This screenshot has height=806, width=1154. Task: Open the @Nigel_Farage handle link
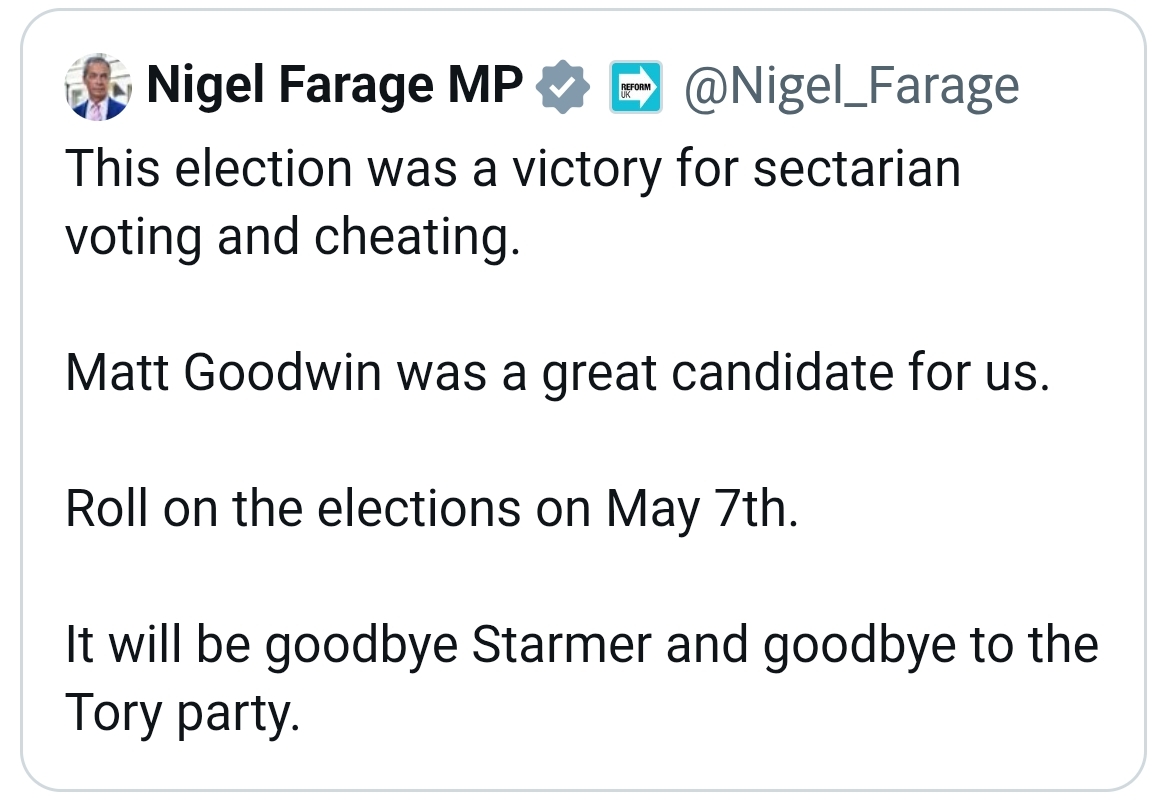851,88
